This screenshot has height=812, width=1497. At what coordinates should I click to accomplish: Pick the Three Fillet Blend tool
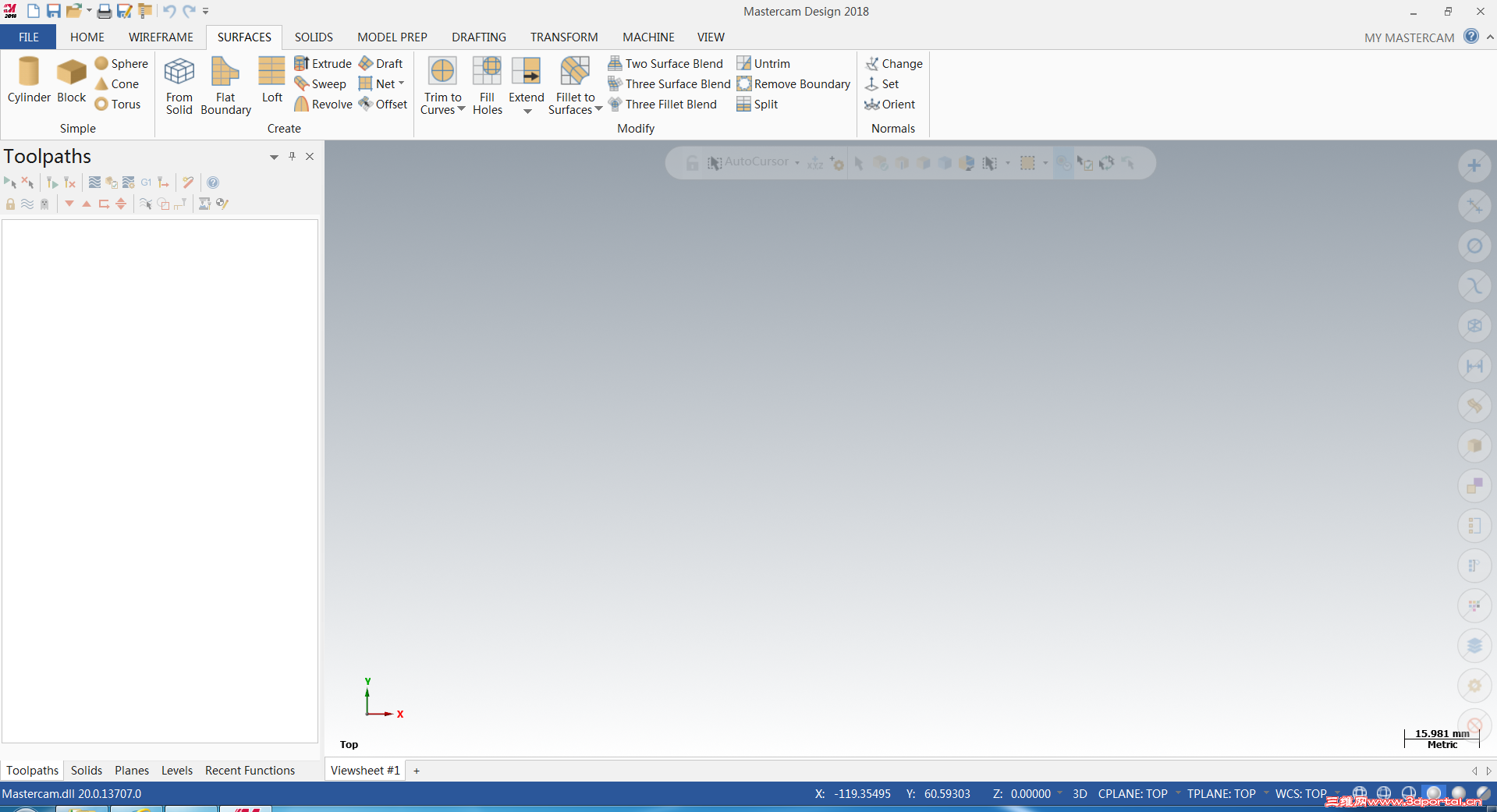pos(662,104)
